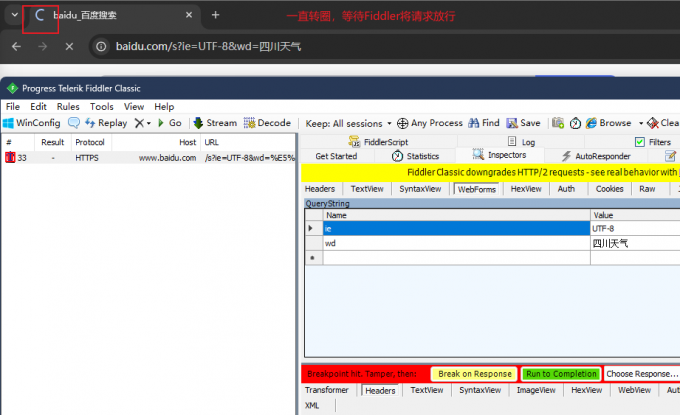Viewport: 680px width, 415px height.
Task: Select request TextView inspector tab
Action: [x=367, y=189]
